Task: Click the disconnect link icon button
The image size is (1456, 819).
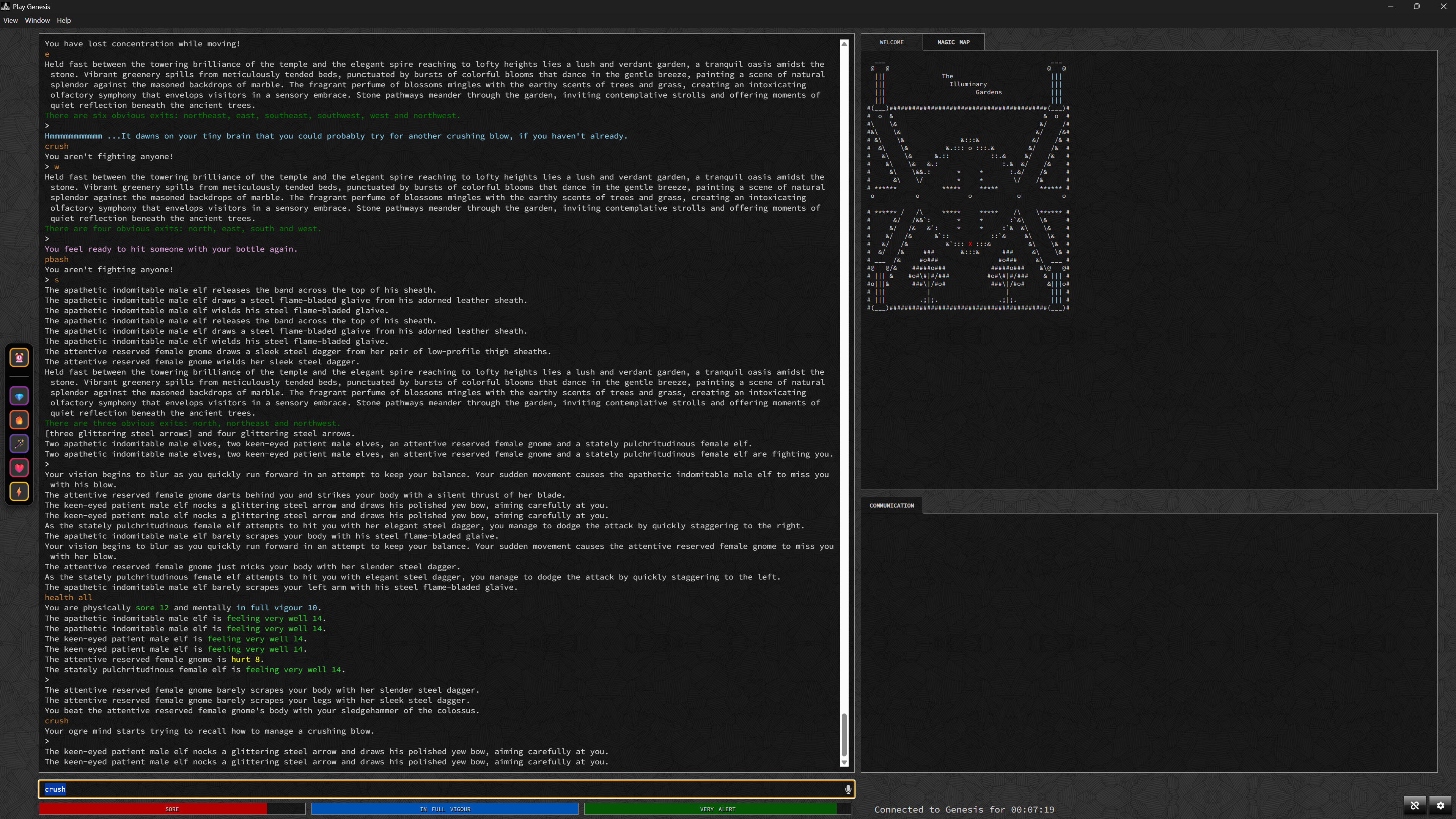Action: coord(1415,805)
